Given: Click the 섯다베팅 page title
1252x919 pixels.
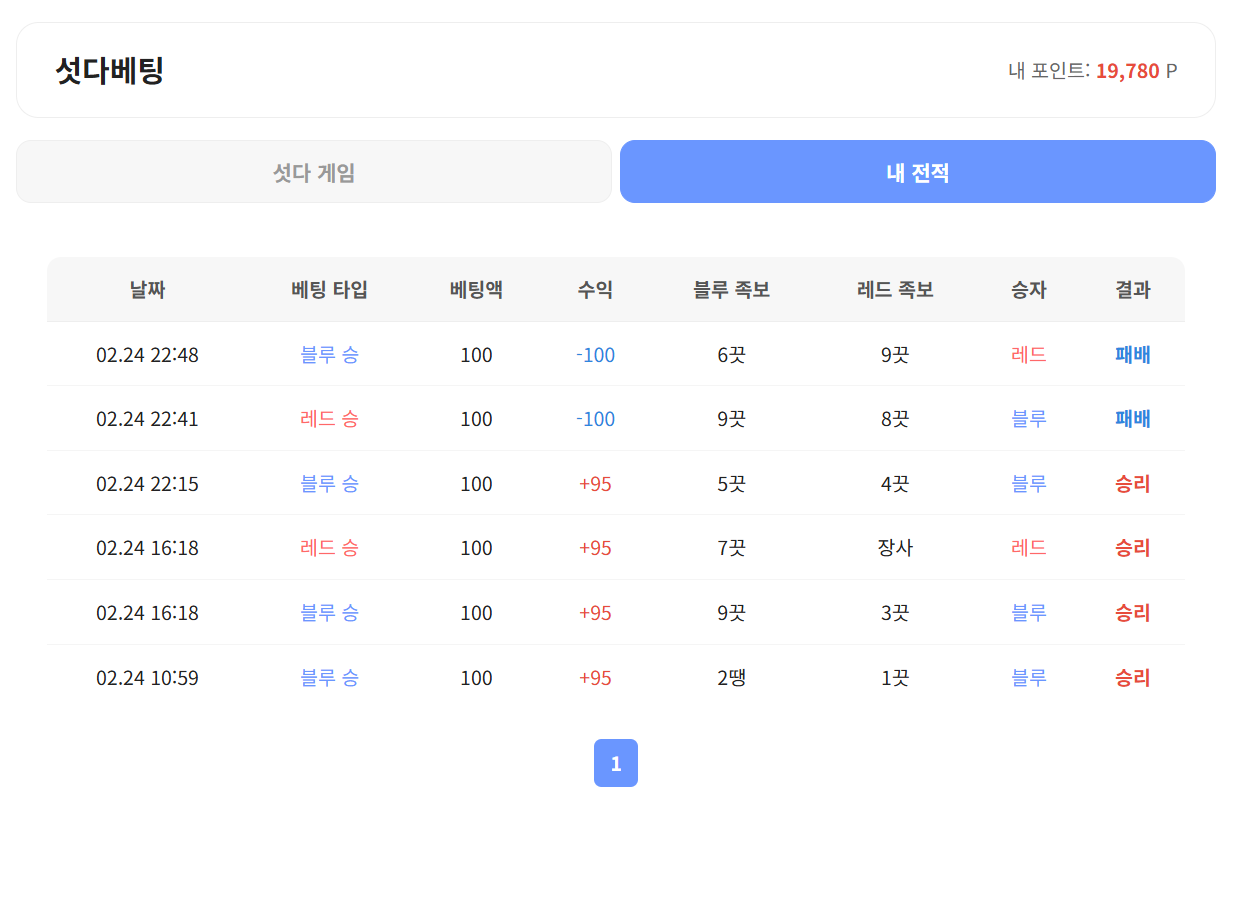Looking at the screenshot, I should point(107,69).
